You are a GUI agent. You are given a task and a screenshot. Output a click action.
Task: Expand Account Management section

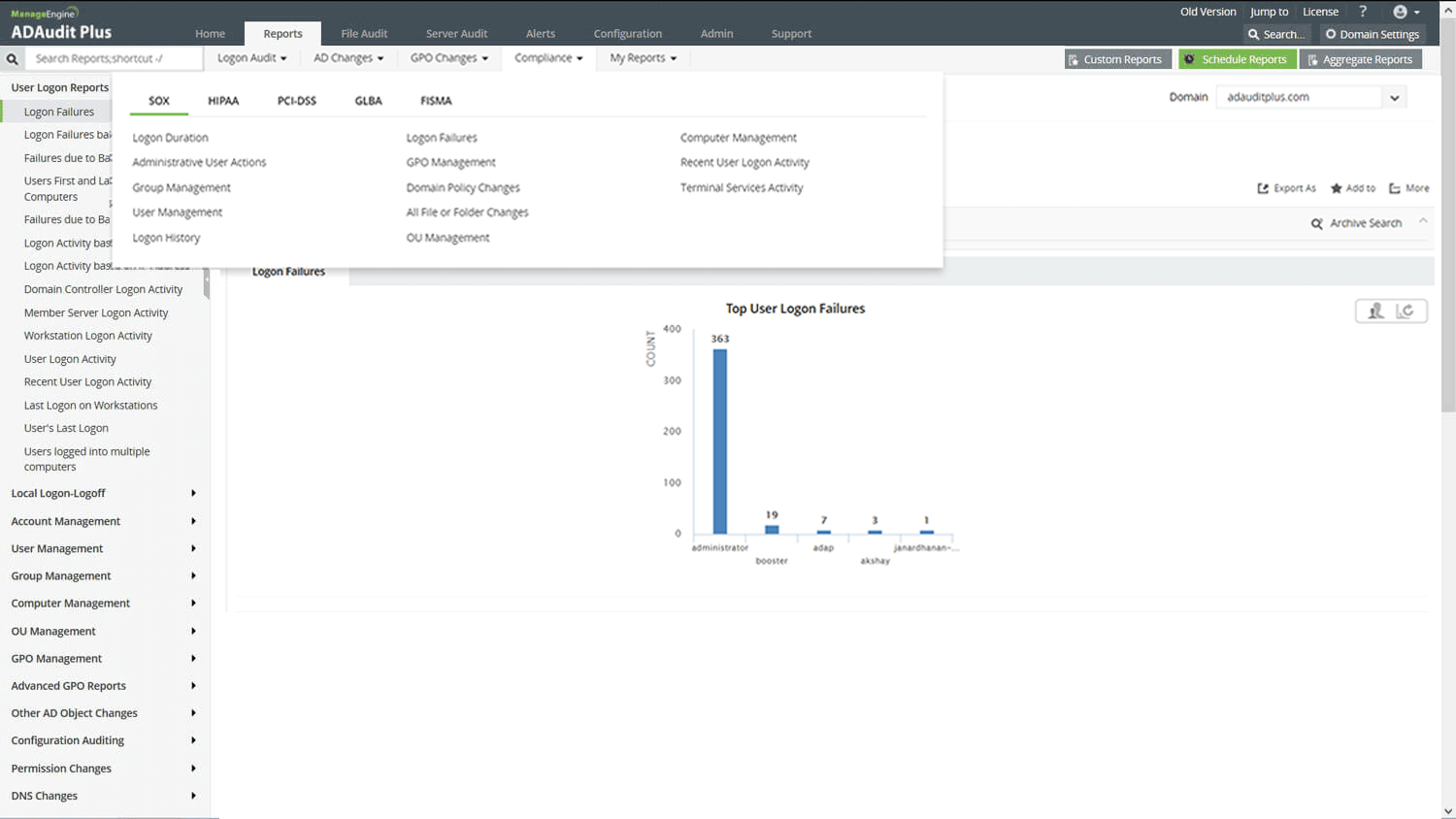[104, 521]
